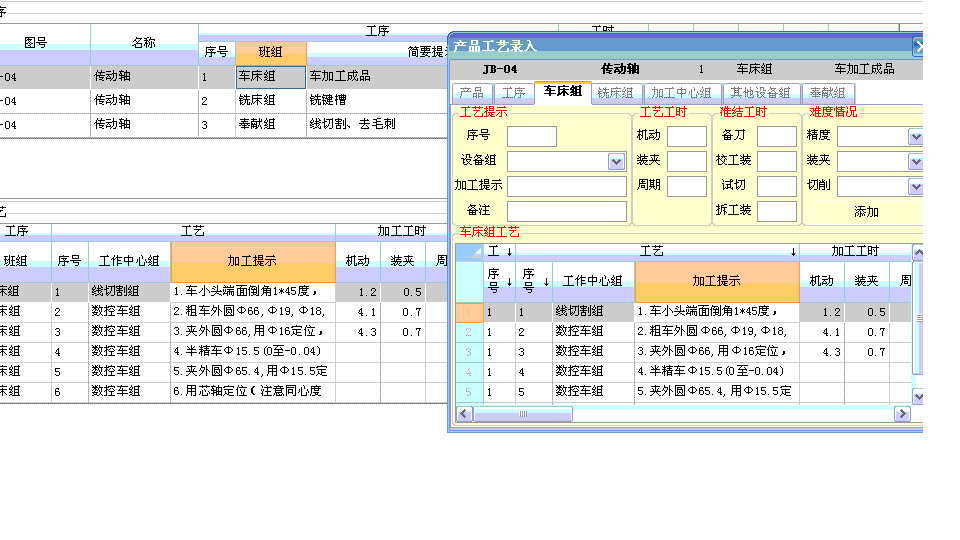
Task: Expand the 切削 dropdown list
Action: point(915,186)
